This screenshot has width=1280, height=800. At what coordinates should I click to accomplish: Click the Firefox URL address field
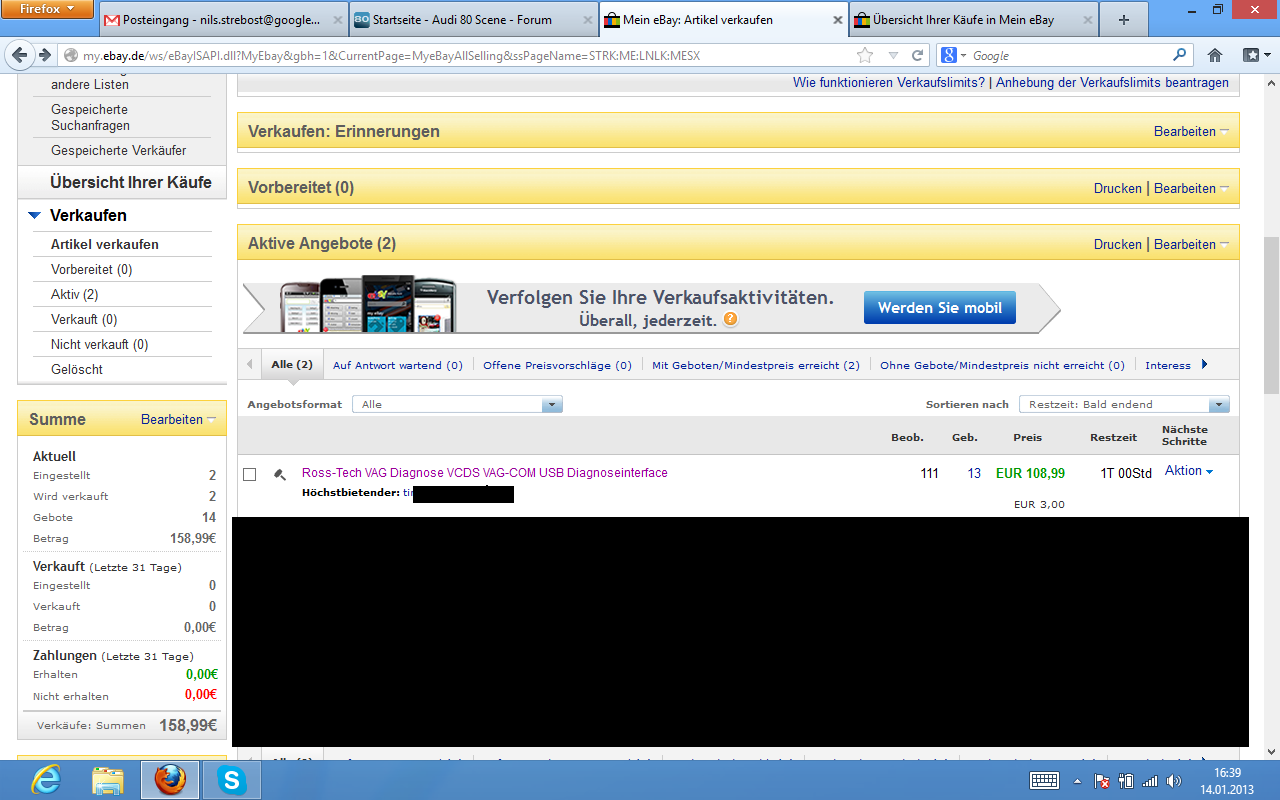click(x=450, y=55)
